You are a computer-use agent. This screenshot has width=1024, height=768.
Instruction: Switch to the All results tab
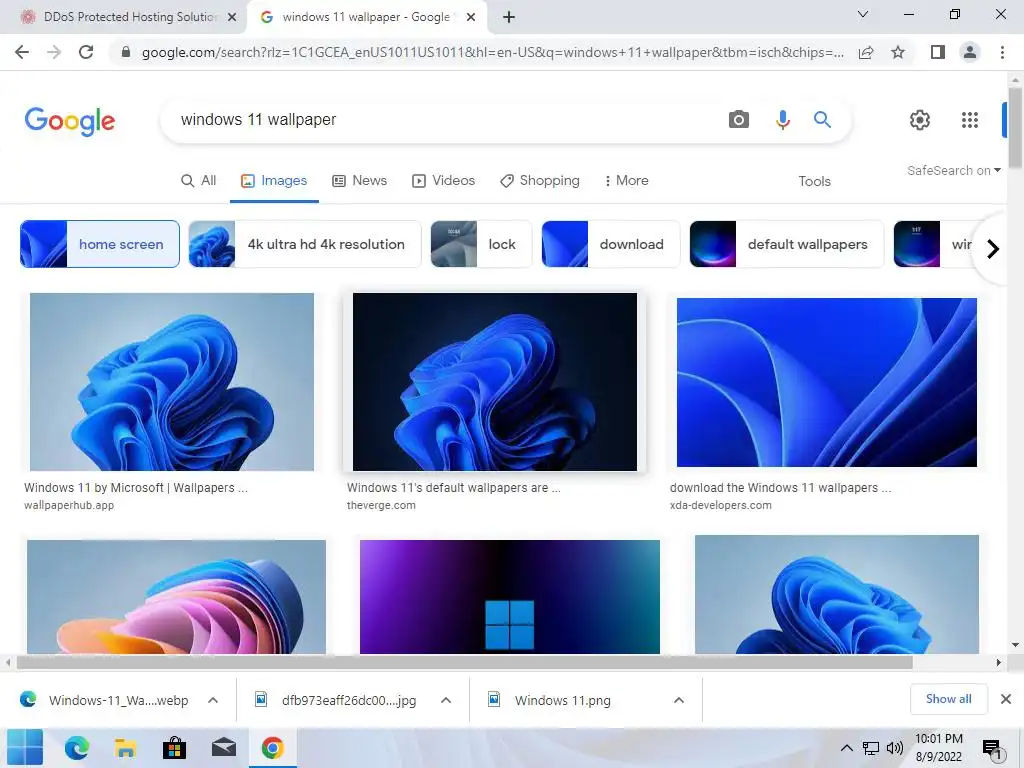[199, 181]
